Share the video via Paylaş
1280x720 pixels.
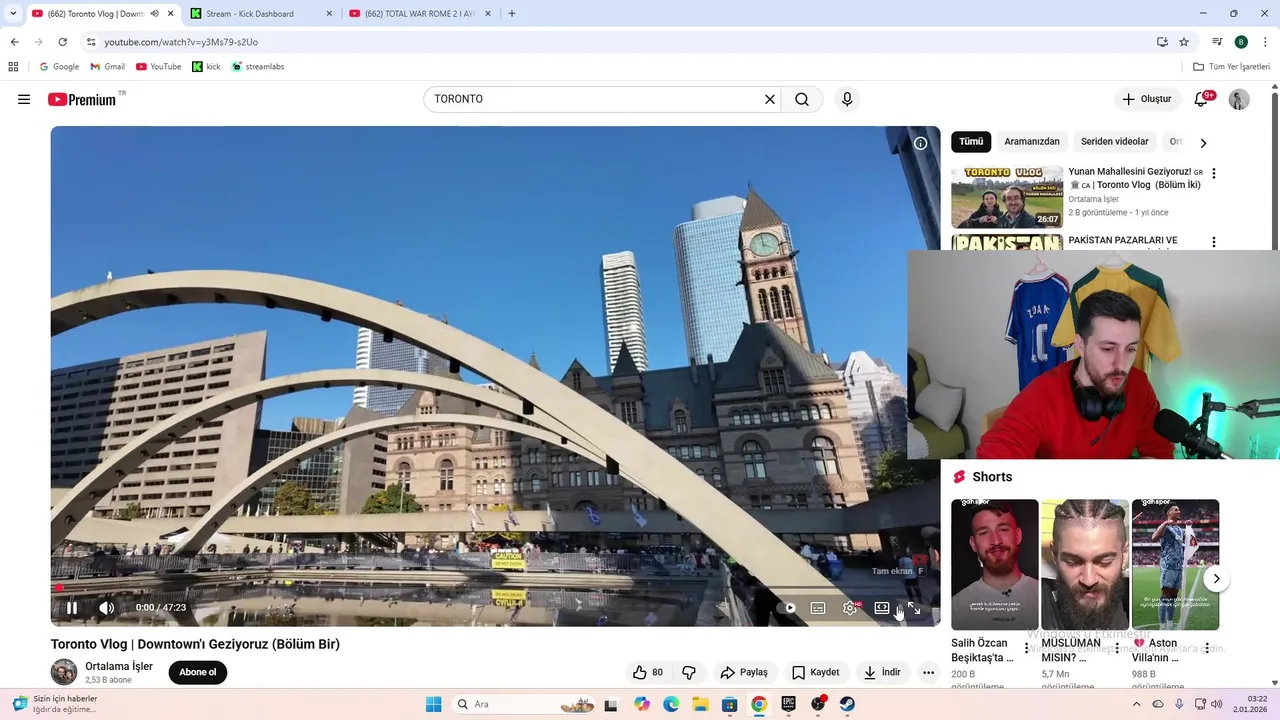745,672
